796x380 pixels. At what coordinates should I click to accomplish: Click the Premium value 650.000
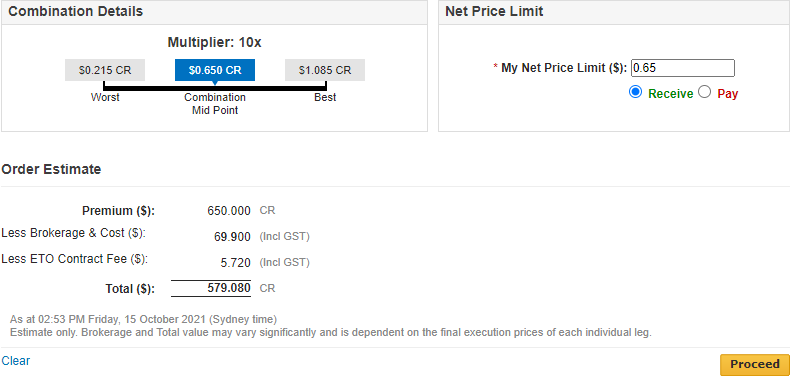229,211
